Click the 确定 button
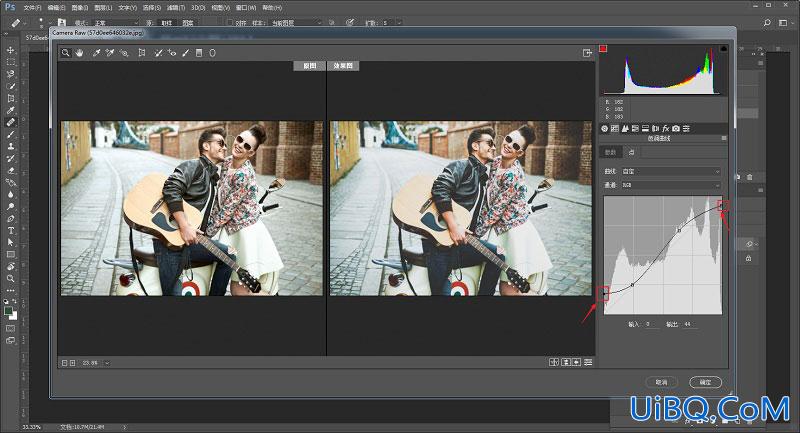This screenshot has width=800, height=433. point(705,382)
